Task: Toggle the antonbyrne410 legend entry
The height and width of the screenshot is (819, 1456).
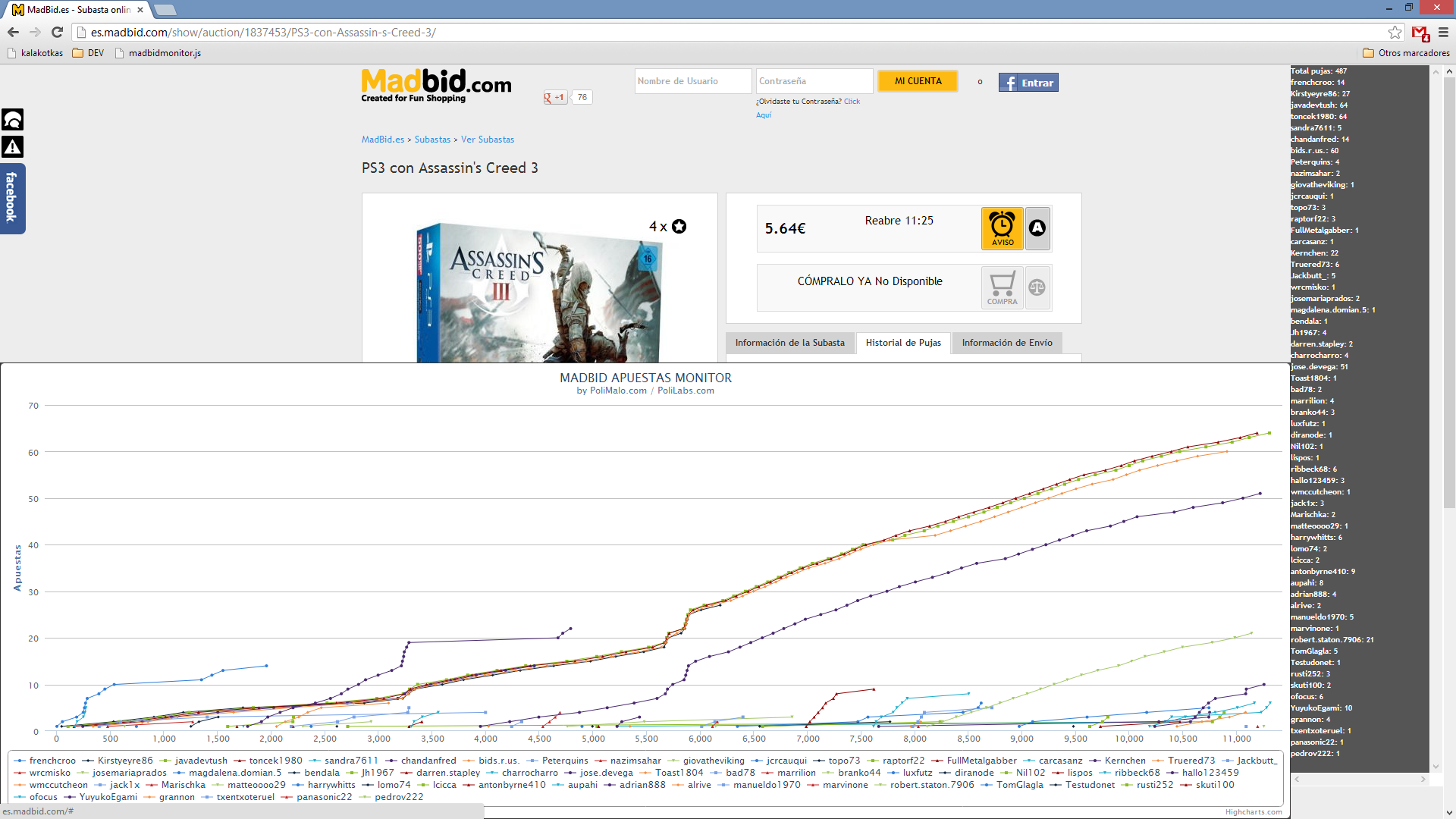Action: [x=504, y=785]
